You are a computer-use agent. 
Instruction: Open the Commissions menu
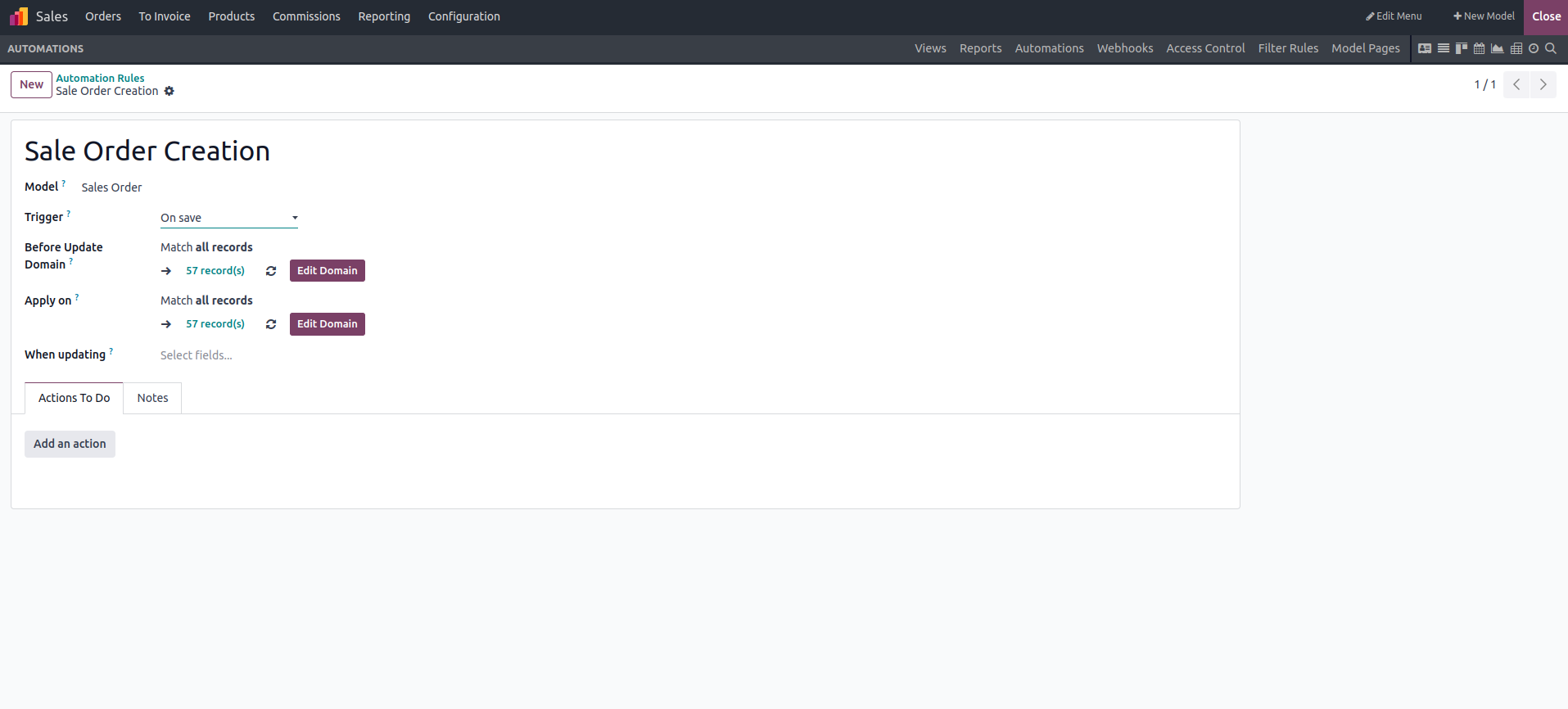point(306,16)
